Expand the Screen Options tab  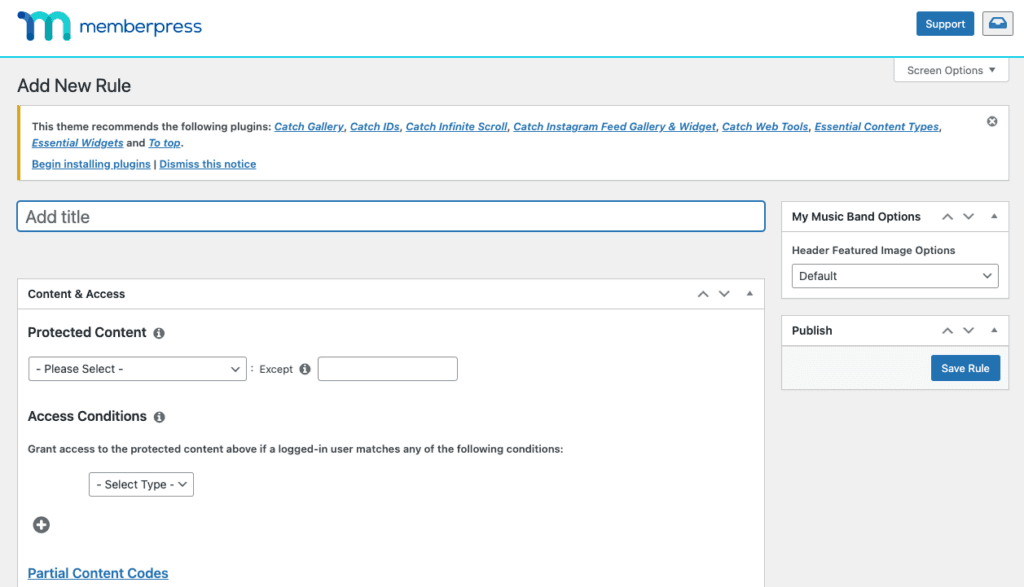click(951, 71)
